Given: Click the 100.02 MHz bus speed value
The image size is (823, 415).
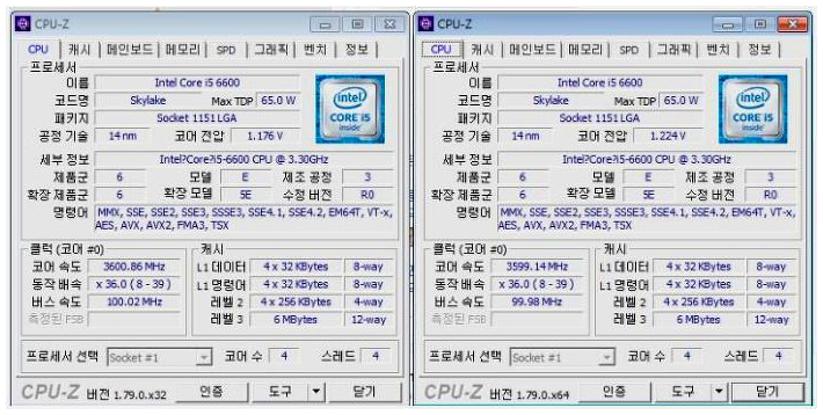Looking at the screenshot, I should (x=134, y=302).
